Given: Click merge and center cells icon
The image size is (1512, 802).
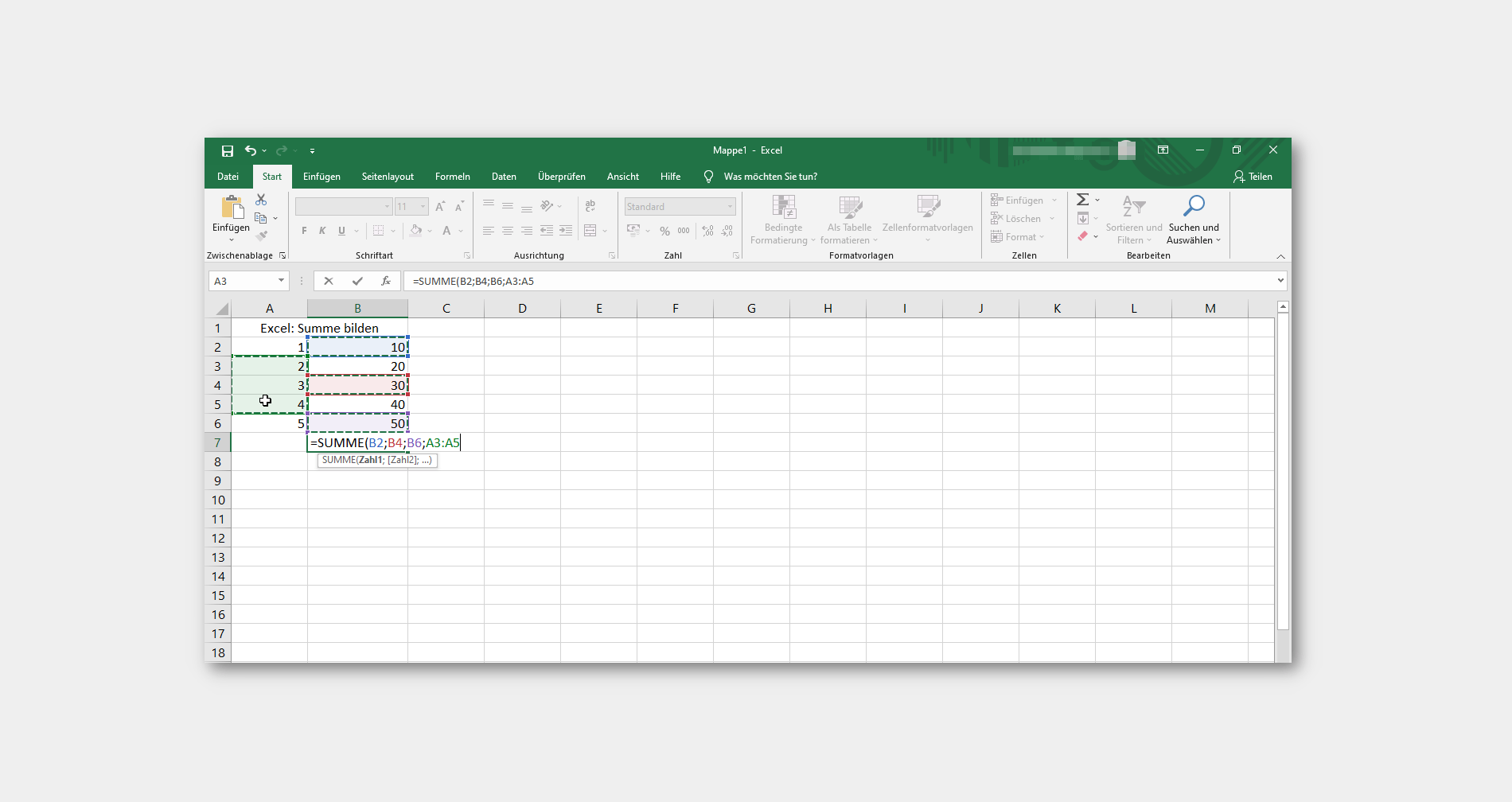Looking at the screenshot, I should point(590,231).
